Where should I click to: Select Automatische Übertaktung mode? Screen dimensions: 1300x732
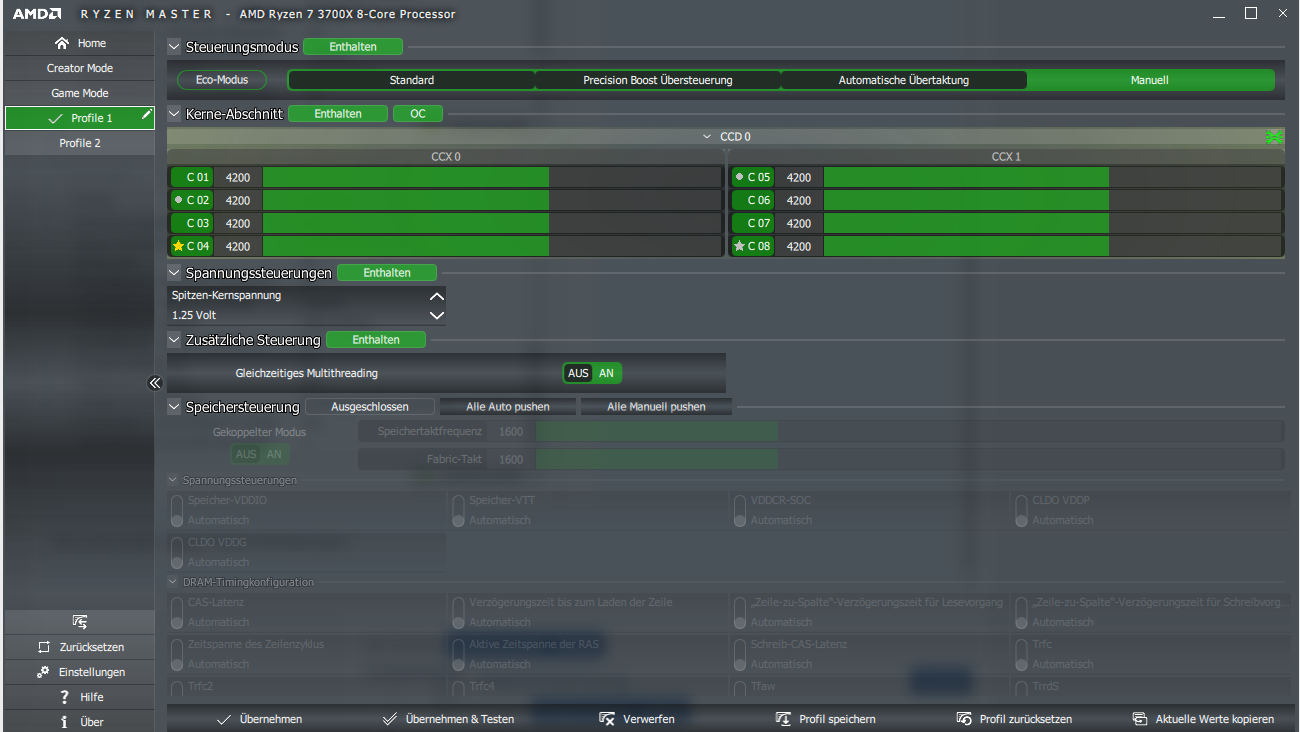(904, 80)
